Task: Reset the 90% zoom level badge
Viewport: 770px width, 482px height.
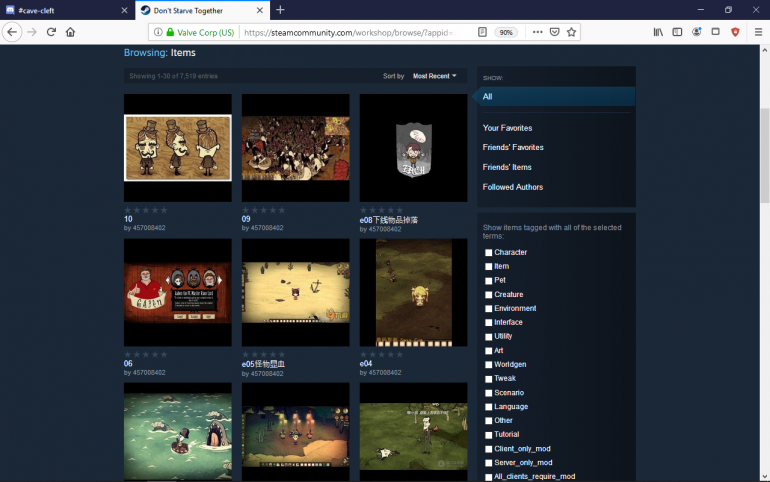Action: [x=506, y=32]
